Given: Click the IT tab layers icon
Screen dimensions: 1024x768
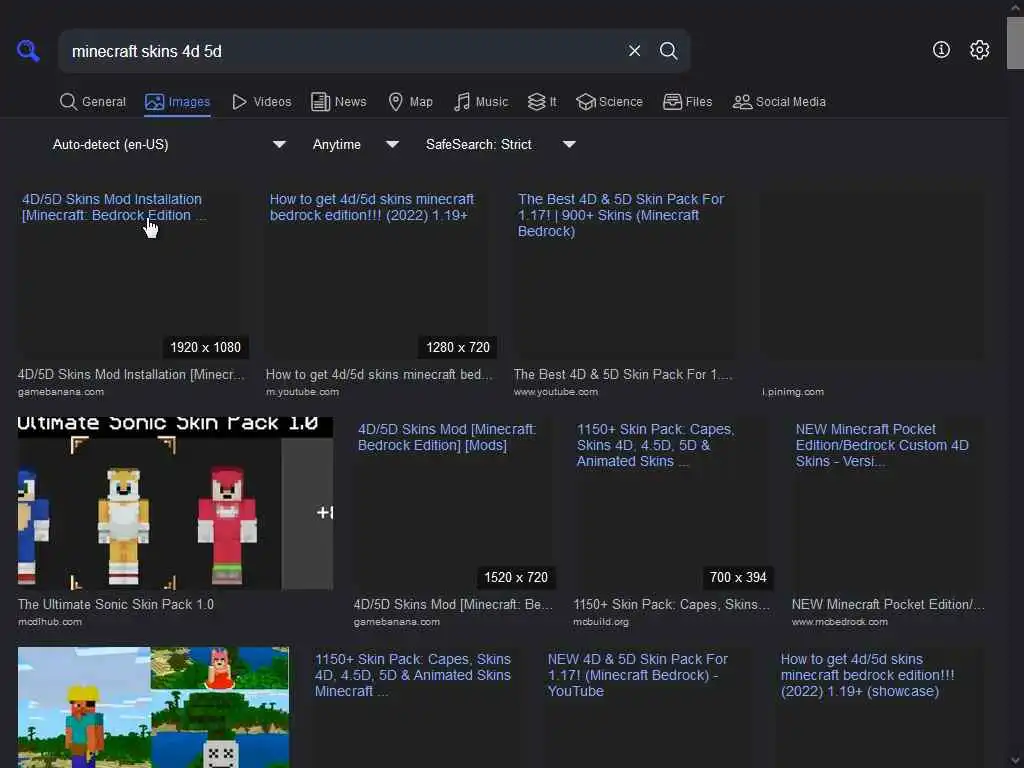Looking at the screenshot, I should click(x=536, y=102).
